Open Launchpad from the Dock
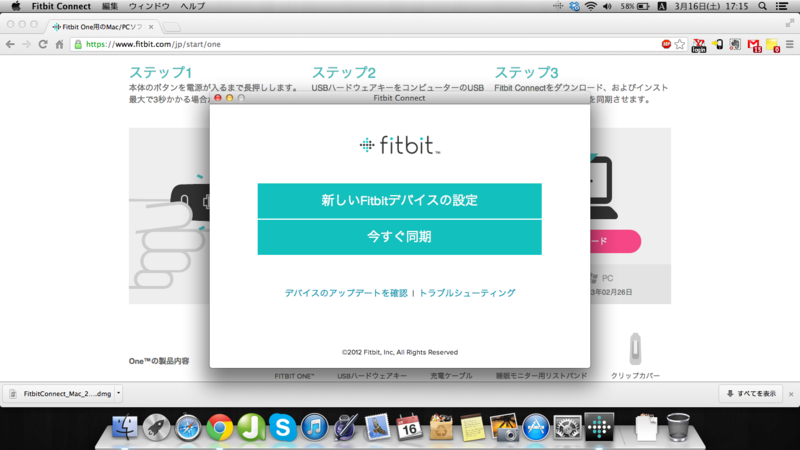The image size is (800, 450). click(x=157, y=427)
